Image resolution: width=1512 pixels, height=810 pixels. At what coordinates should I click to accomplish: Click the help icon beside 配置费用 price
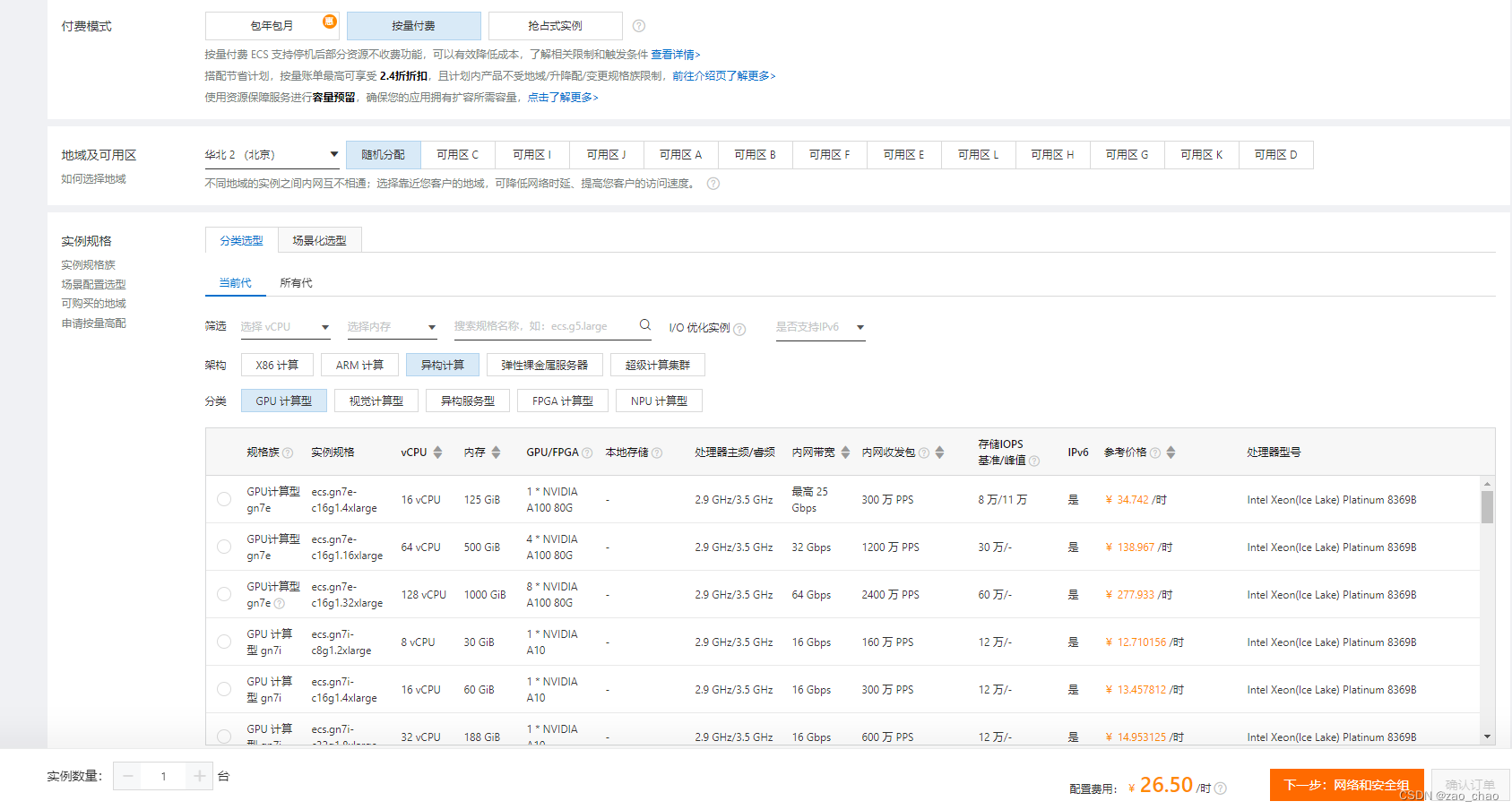pyautogui.click(x=1221, y=788)
